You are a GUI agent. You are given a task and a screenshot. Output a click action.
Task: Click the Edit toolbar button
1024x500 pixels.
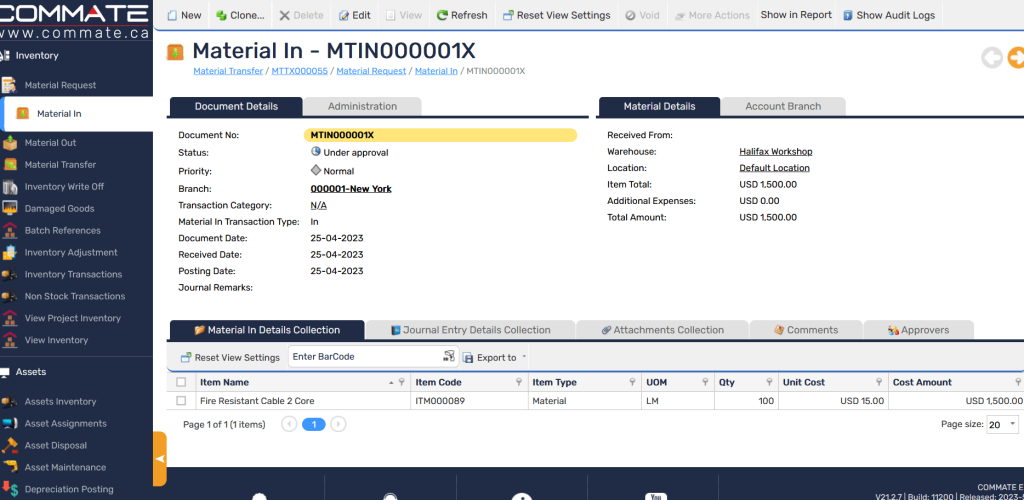tap(355, 16)
